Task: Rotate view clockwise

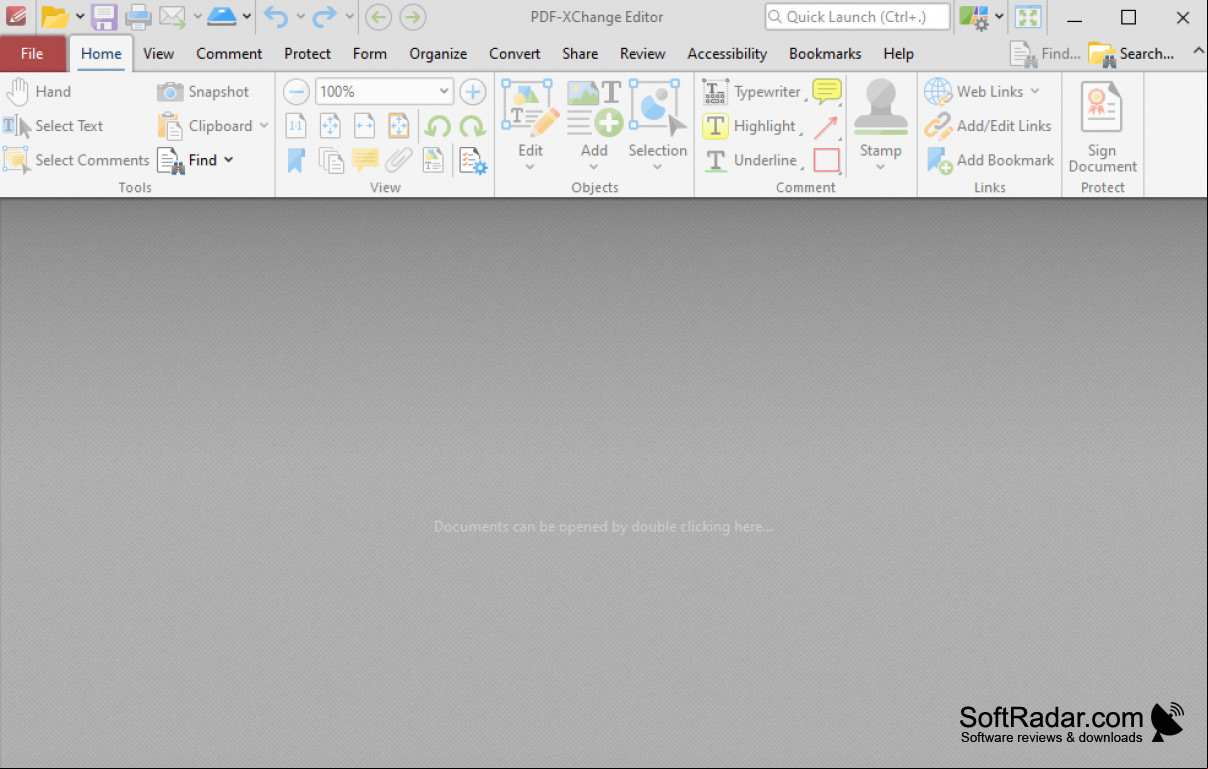Action: click(472, 126)
